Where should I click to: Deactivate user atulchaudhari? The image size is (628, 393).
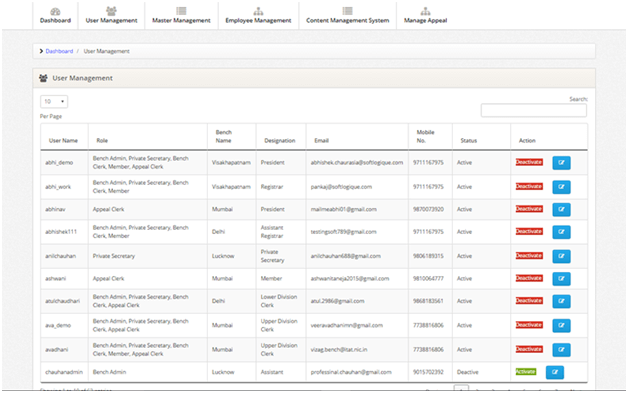(x=529, y=300)
